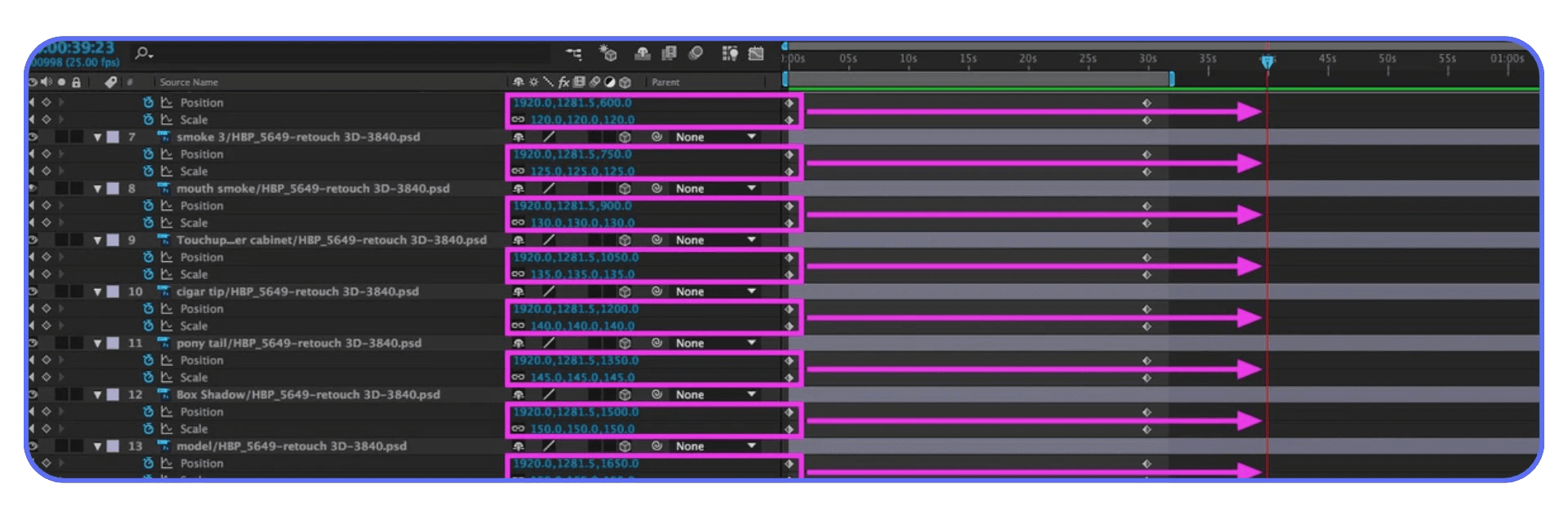1568x524 pixels.
Task: Click the audio speaker column header icon
Action: click(46, 82)
